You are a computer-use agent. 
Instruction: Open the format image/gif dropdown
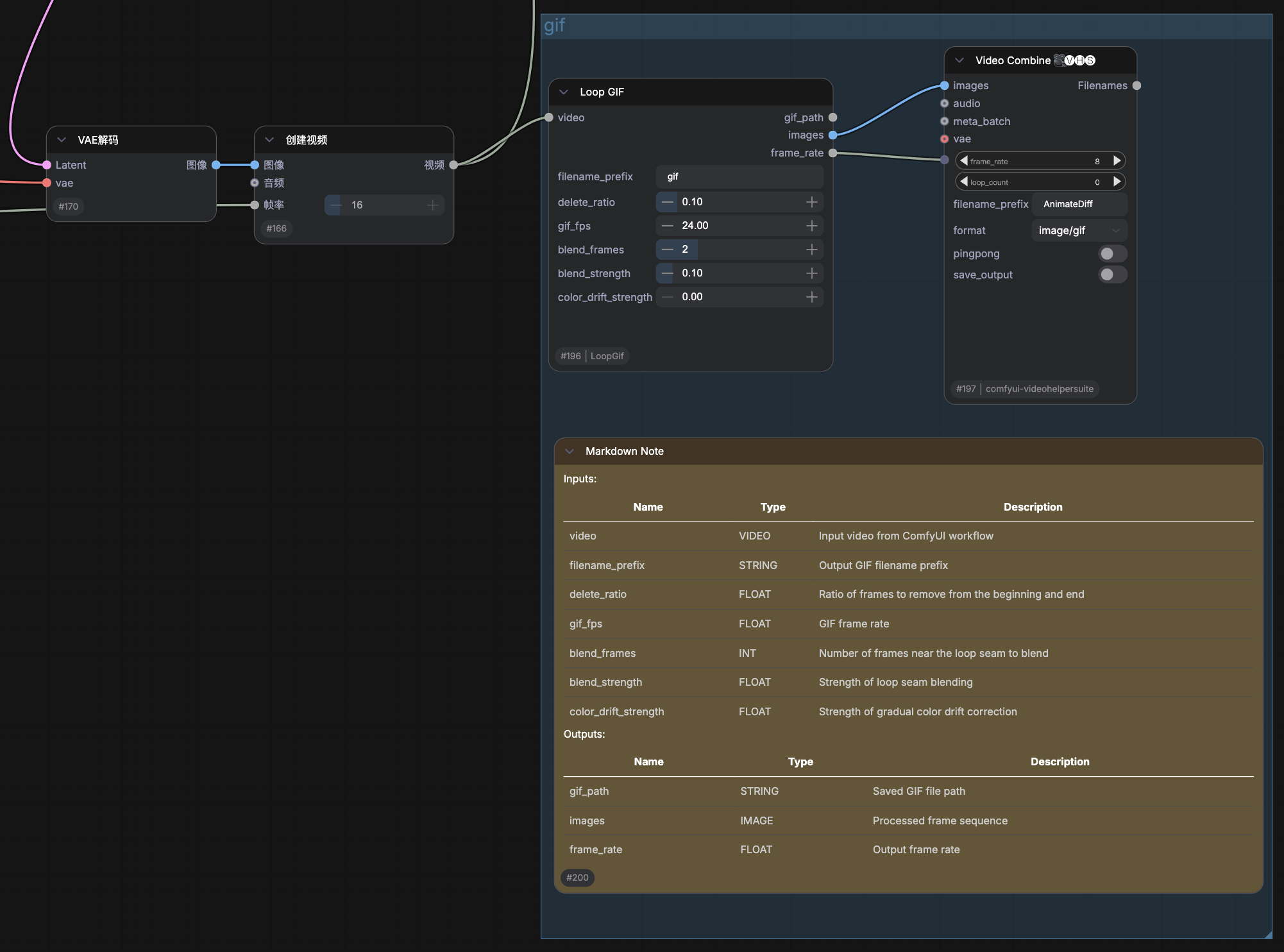[1079, 230]
